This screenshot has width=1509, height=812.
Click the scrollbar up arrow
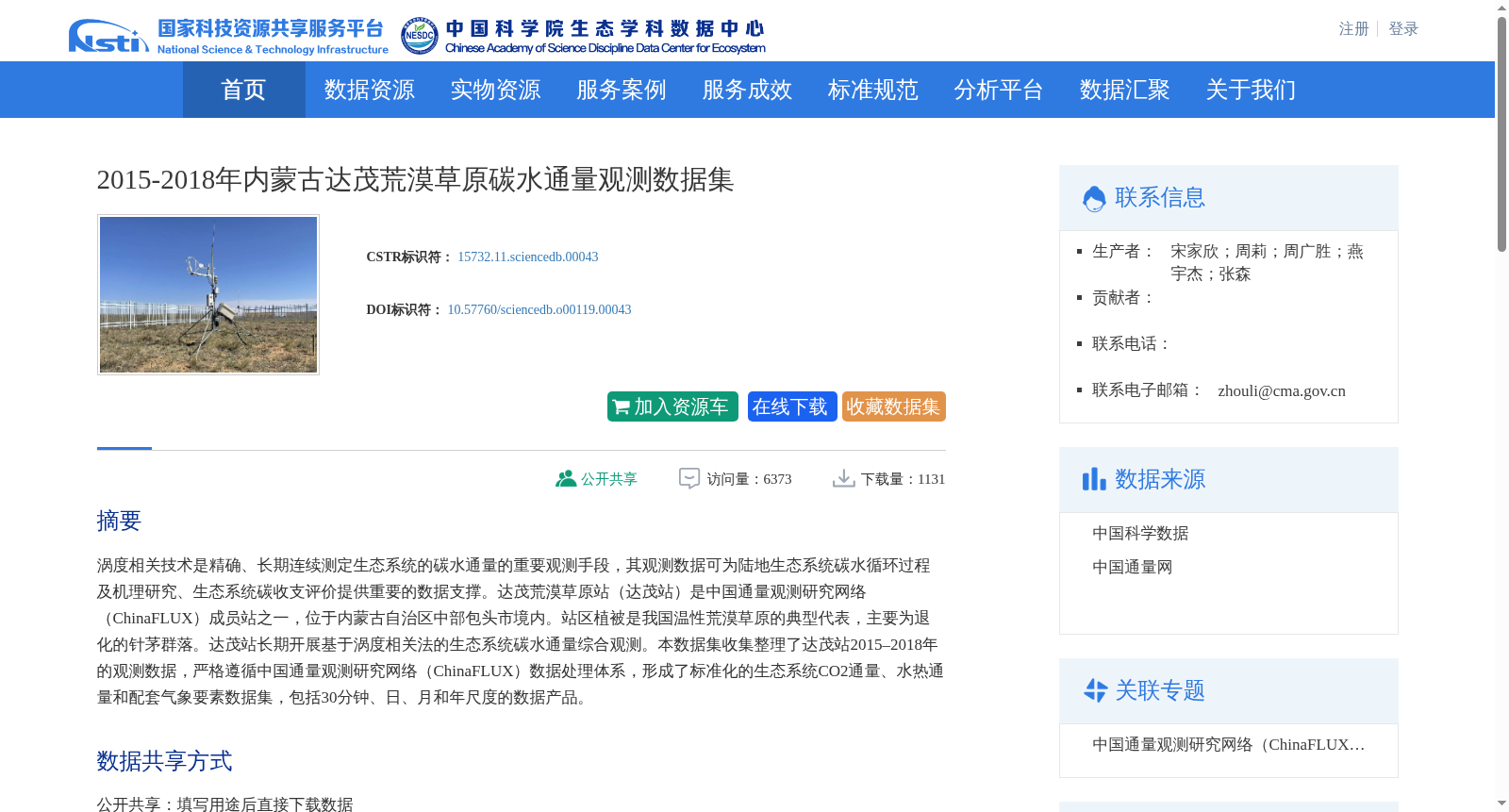tap(1501, 8)
